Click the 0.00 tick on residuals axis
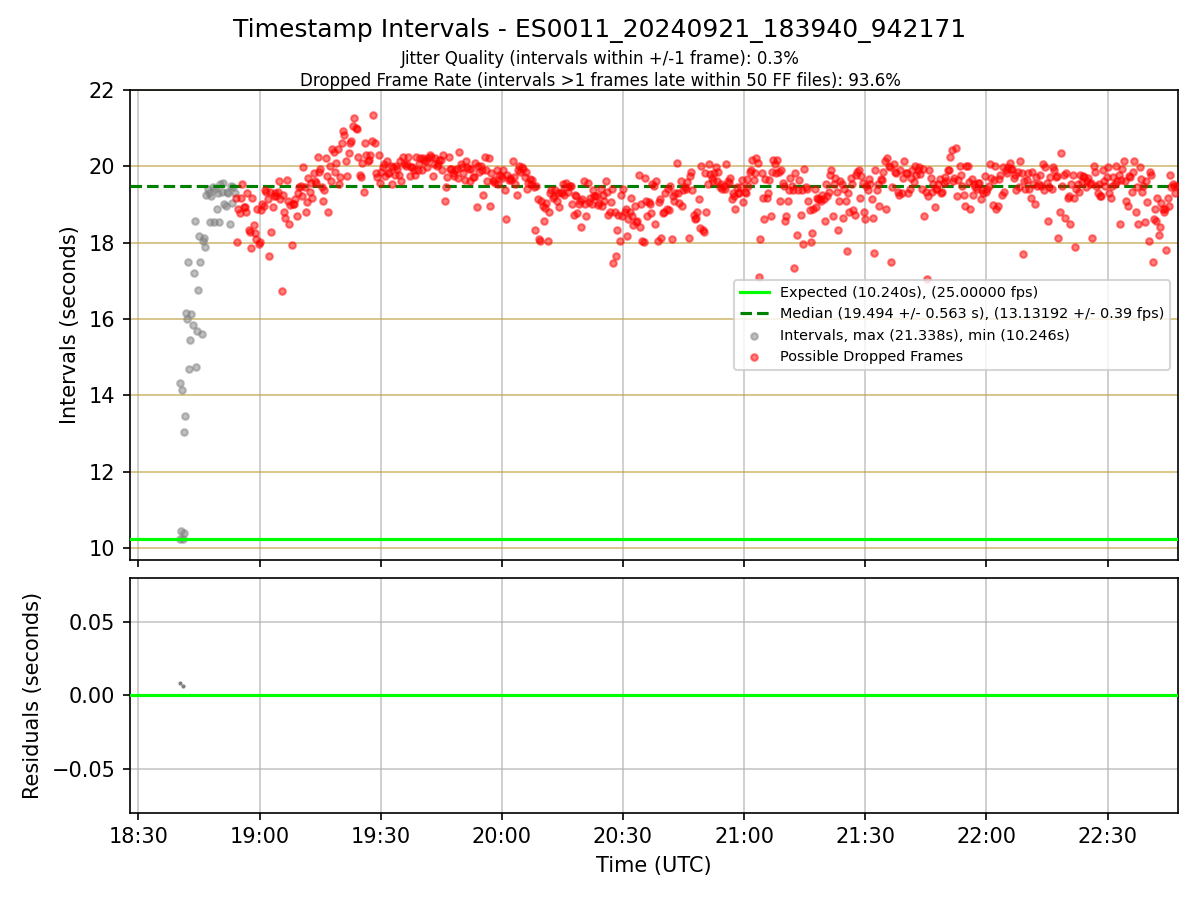 tap(94, 695)
